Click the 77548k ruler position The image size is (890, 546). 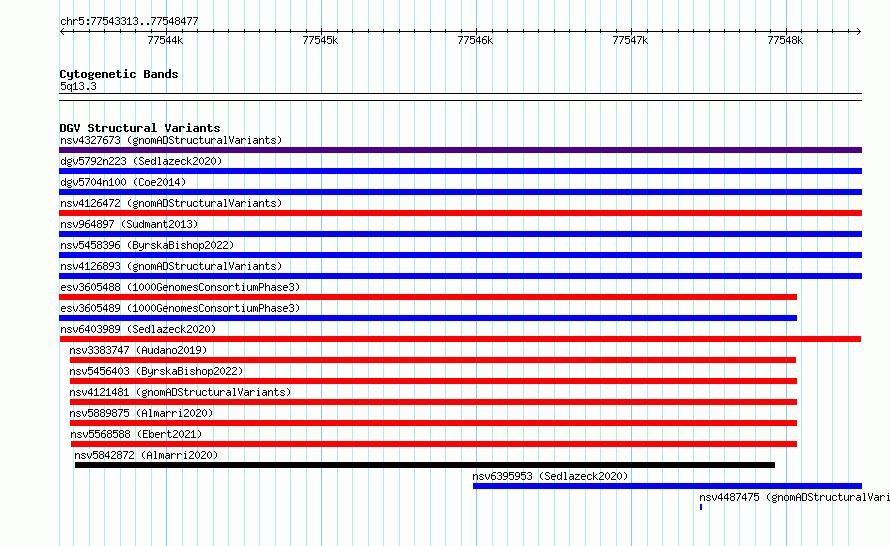785,40
